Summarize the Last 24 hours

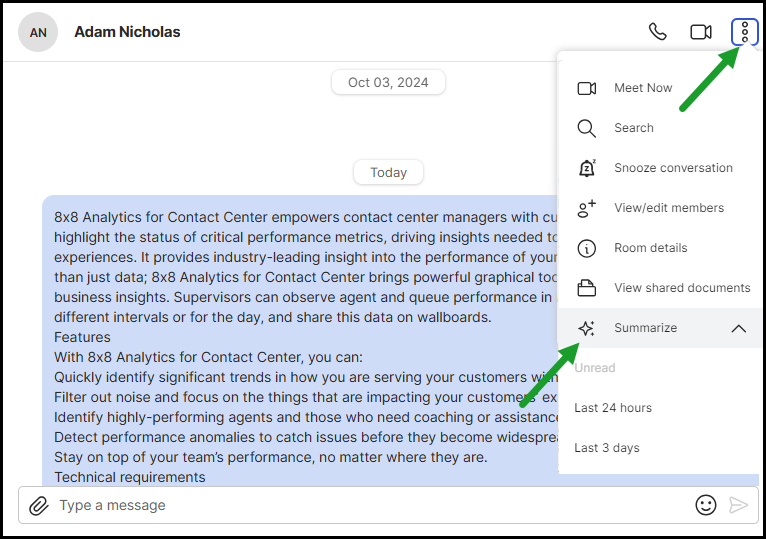click(x=613, y=408)
